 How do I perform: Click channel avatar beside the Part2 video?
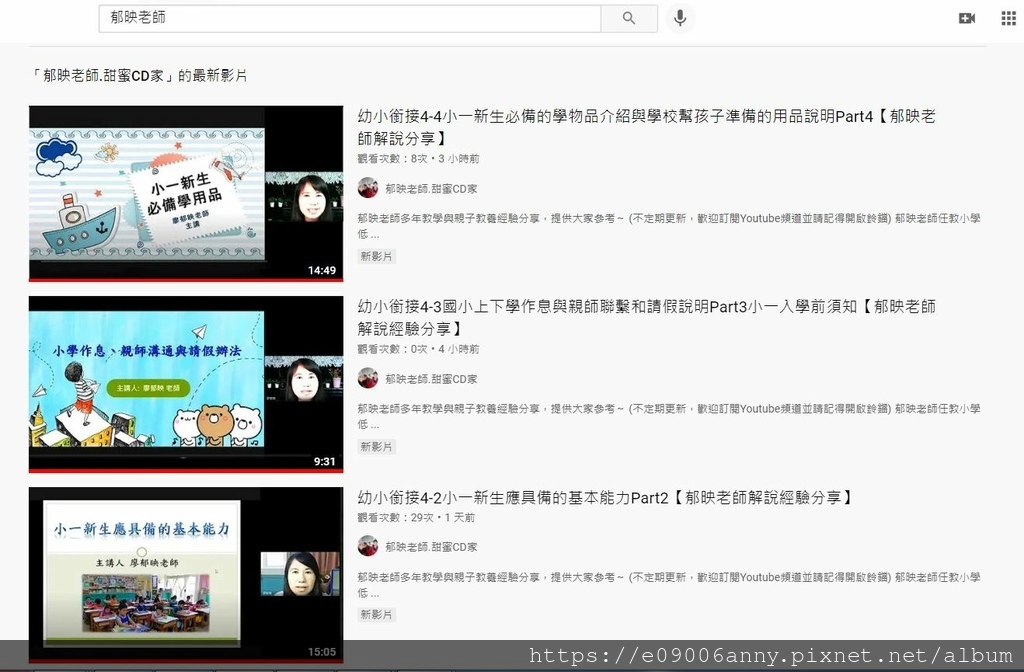click(x=368, y=546)
